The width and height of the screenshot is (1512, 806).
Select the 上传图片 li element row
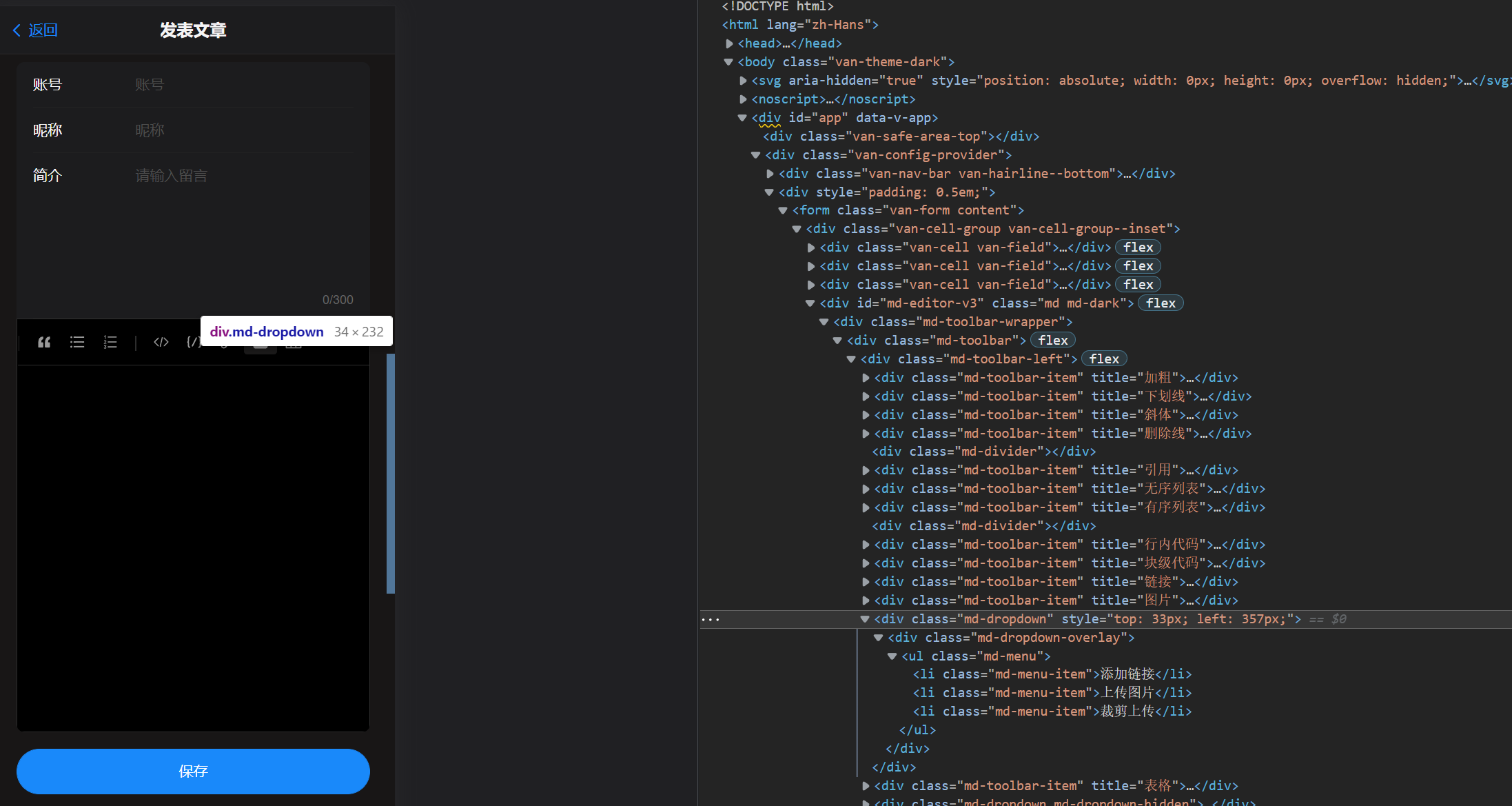[1052, 693]
